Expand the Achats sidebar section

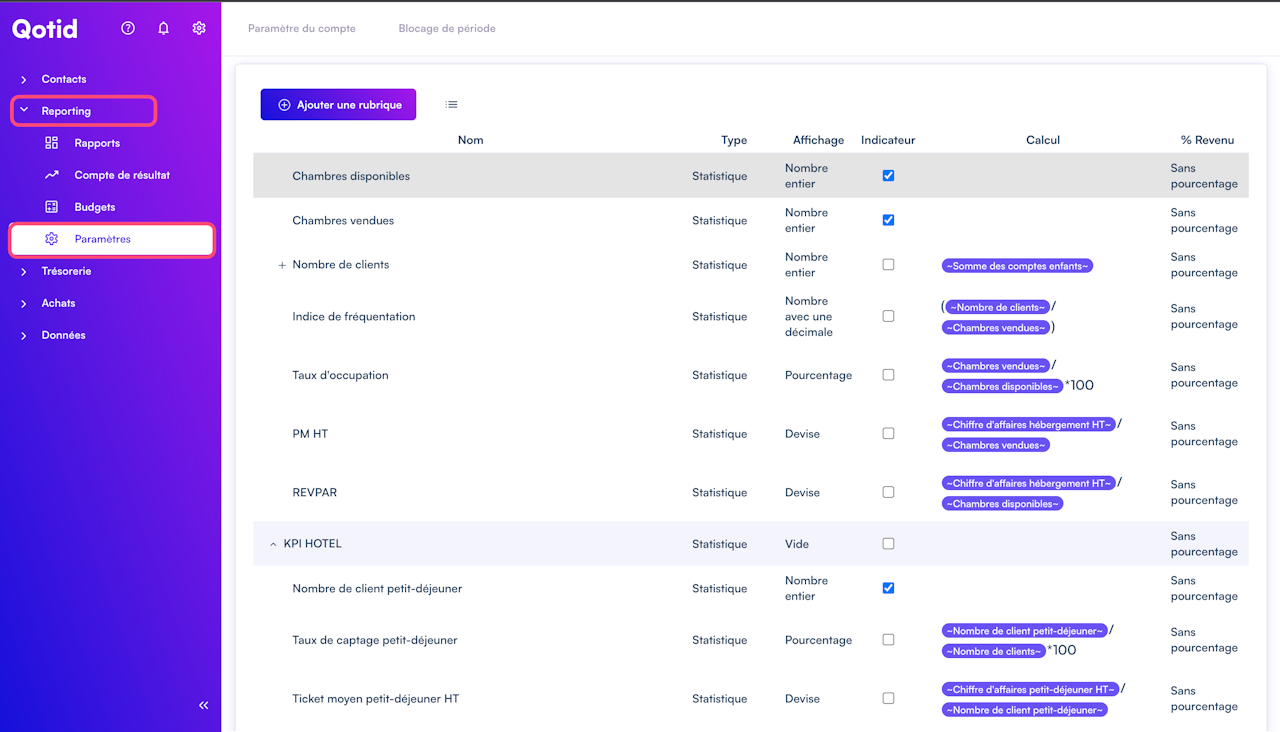58,303
